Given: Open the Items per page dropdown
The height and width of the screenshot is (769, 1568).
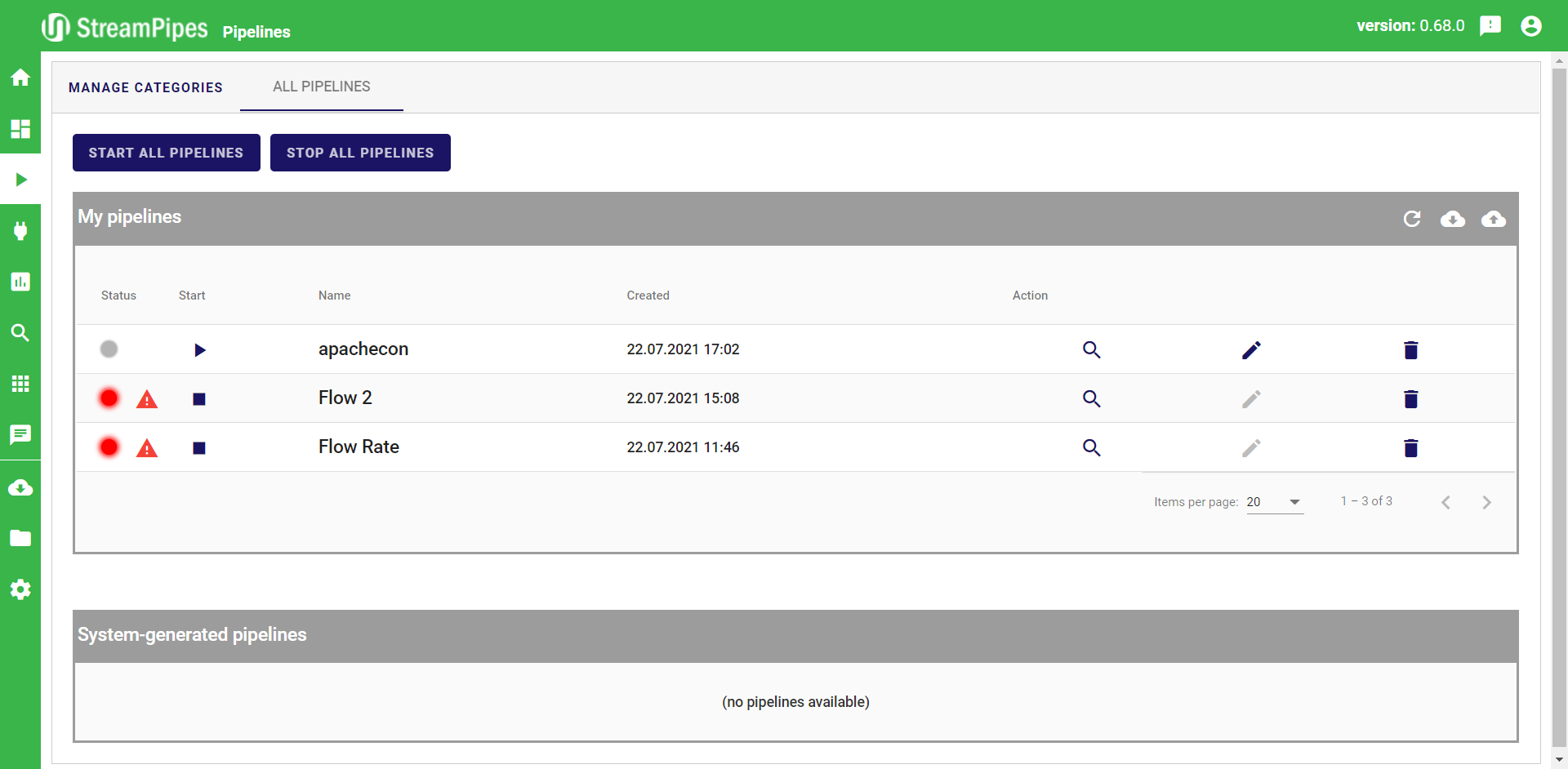Looking at the screenshot, I should (x=1274, y=502).
